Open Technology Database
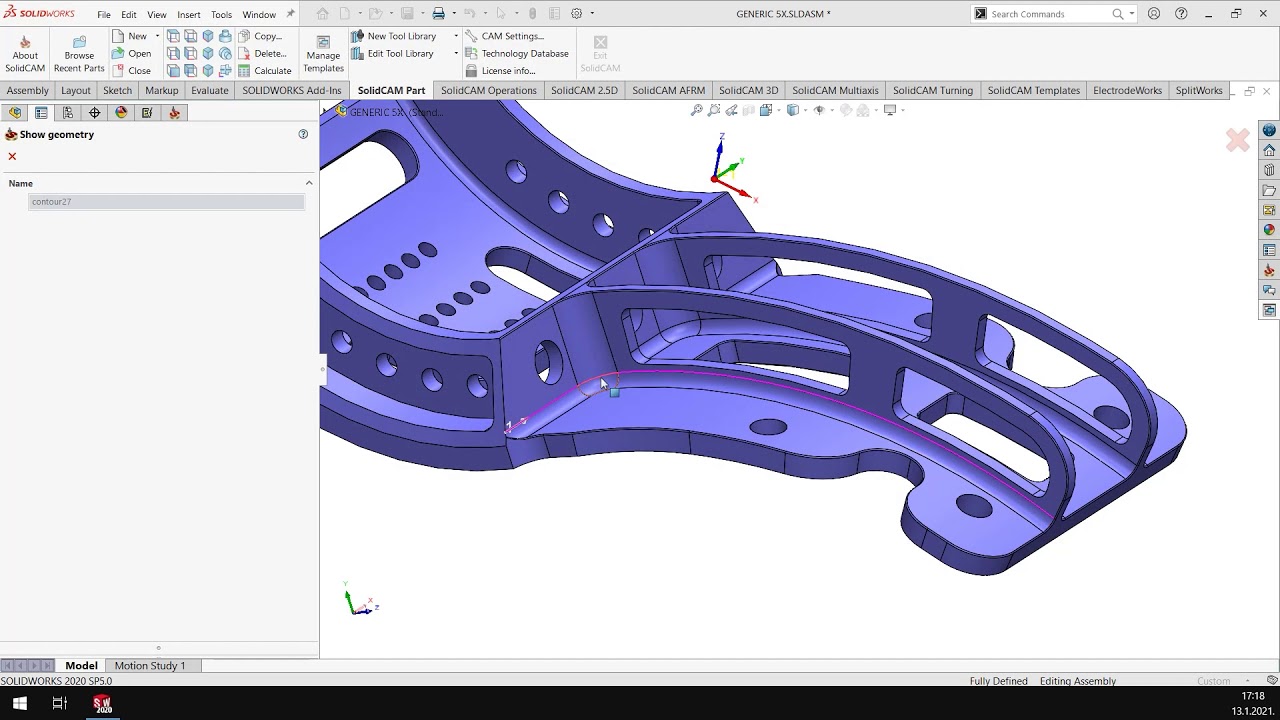This screenshot has height=720, width=1280. point(517,53)
